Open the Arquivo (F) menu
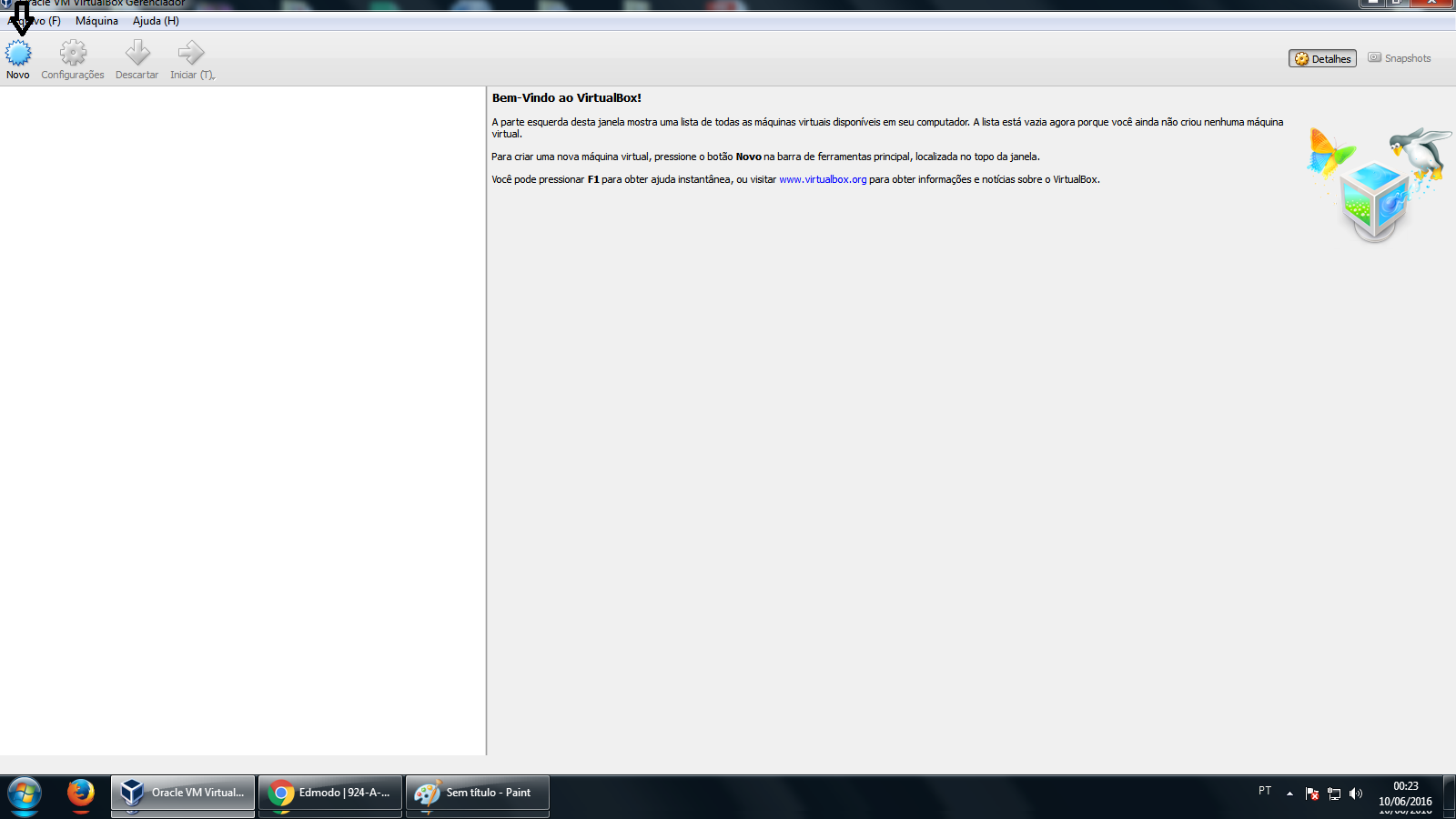The image size is (1456, 819). coord(34,21)
